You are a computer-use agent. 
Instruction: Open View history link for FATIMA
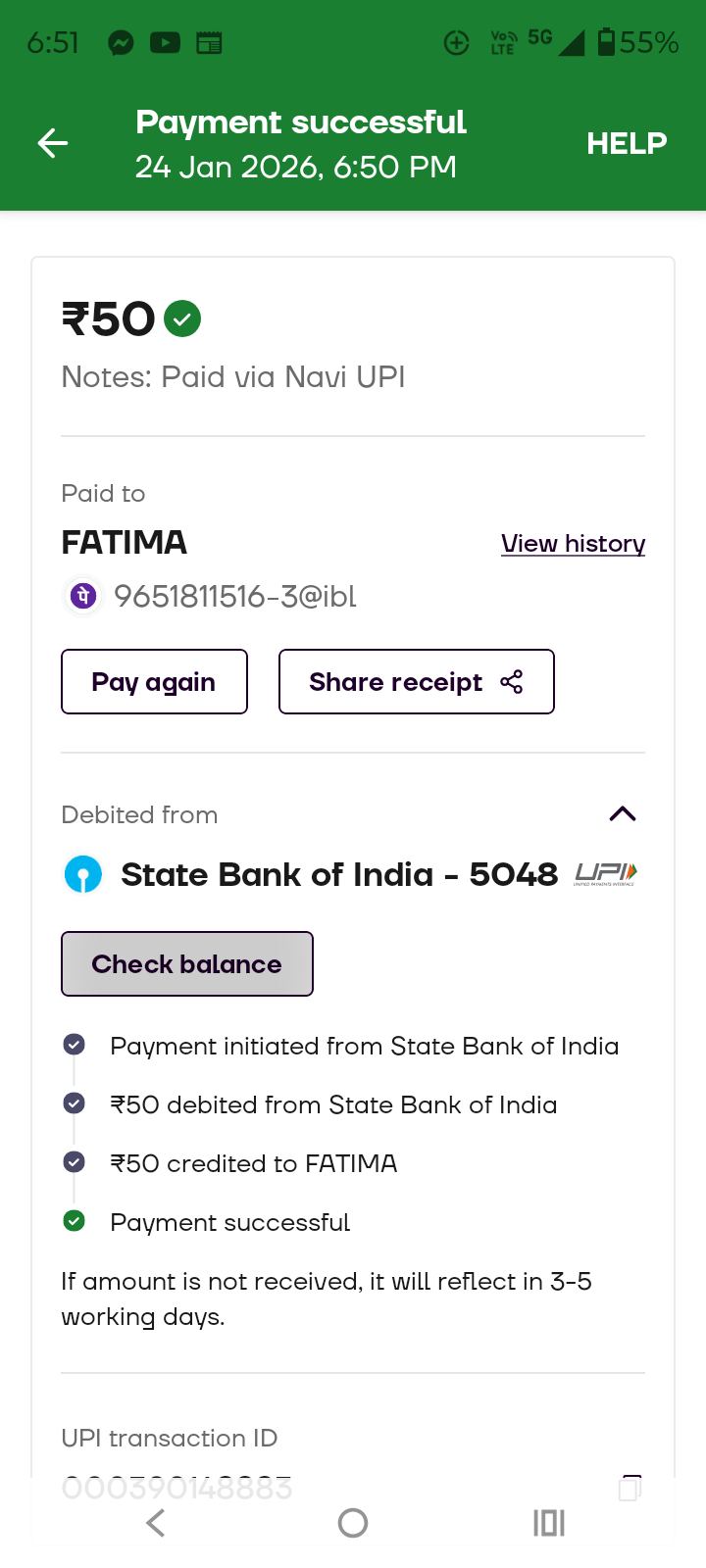[573, 543]
